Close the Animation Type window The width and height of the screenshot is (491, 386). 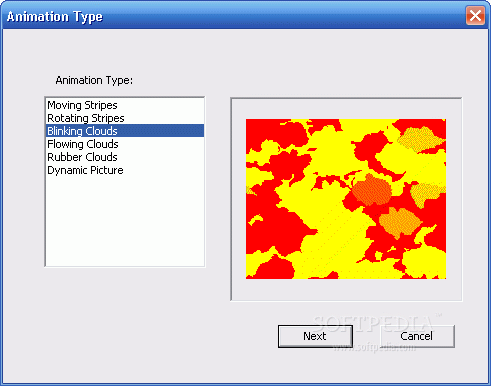pos(475,15)
